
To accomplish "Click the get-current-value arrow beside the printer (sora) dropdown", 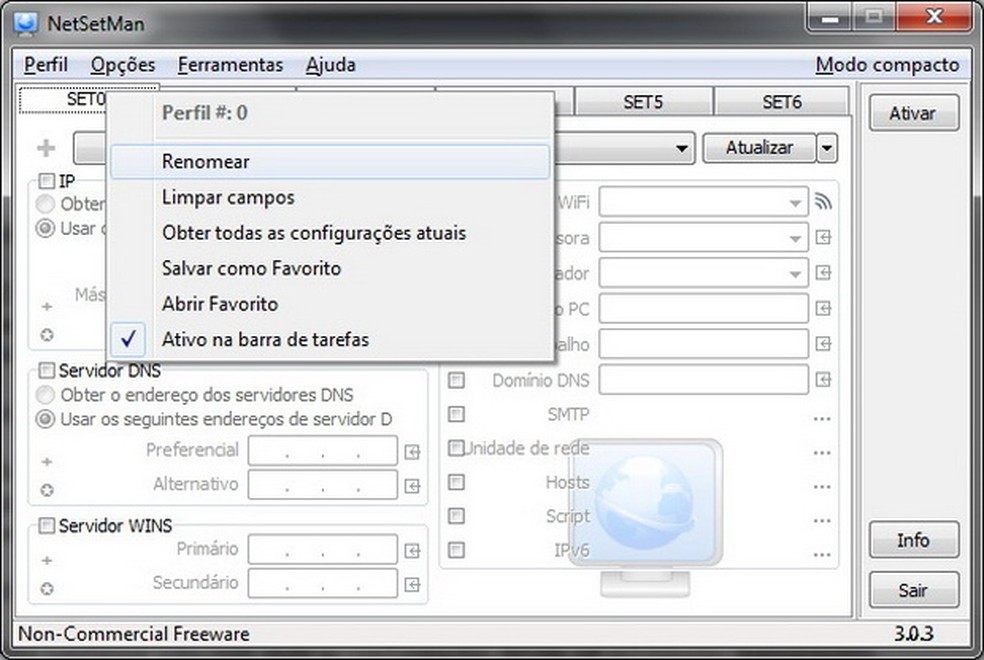I will pos(823,237).
